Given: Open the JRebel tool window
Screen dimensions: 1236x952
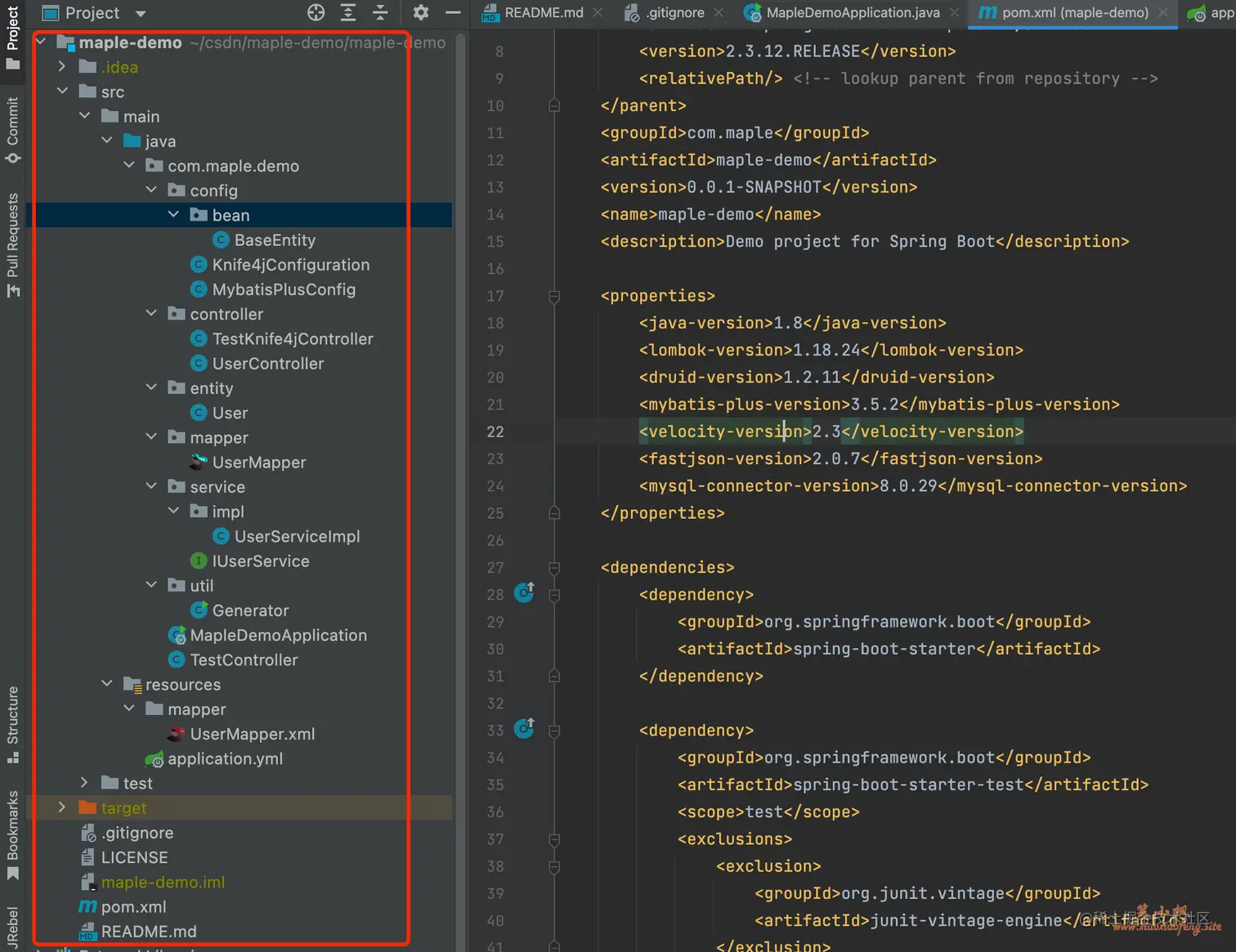Looking at the screenshot, I should coord(12,927).
